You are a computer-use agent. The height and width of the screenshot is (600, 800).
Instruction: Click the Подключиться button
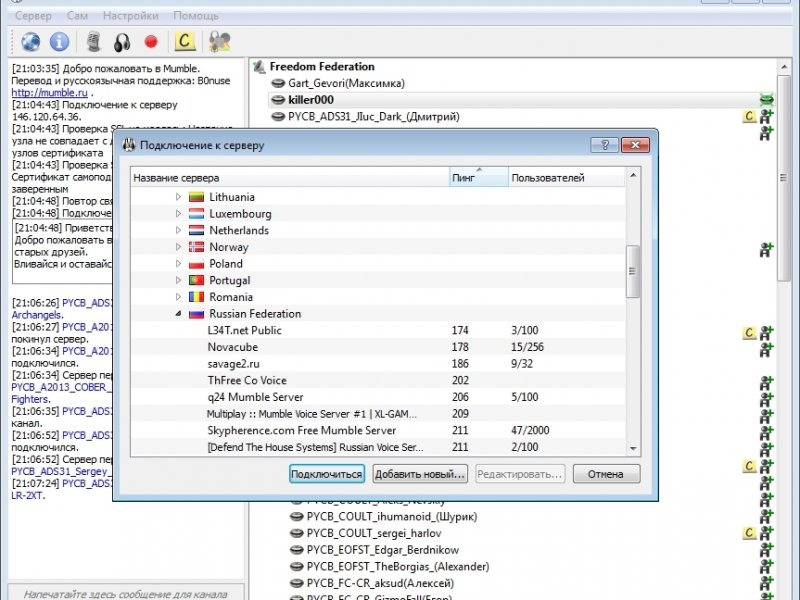(x=327, y=474)
